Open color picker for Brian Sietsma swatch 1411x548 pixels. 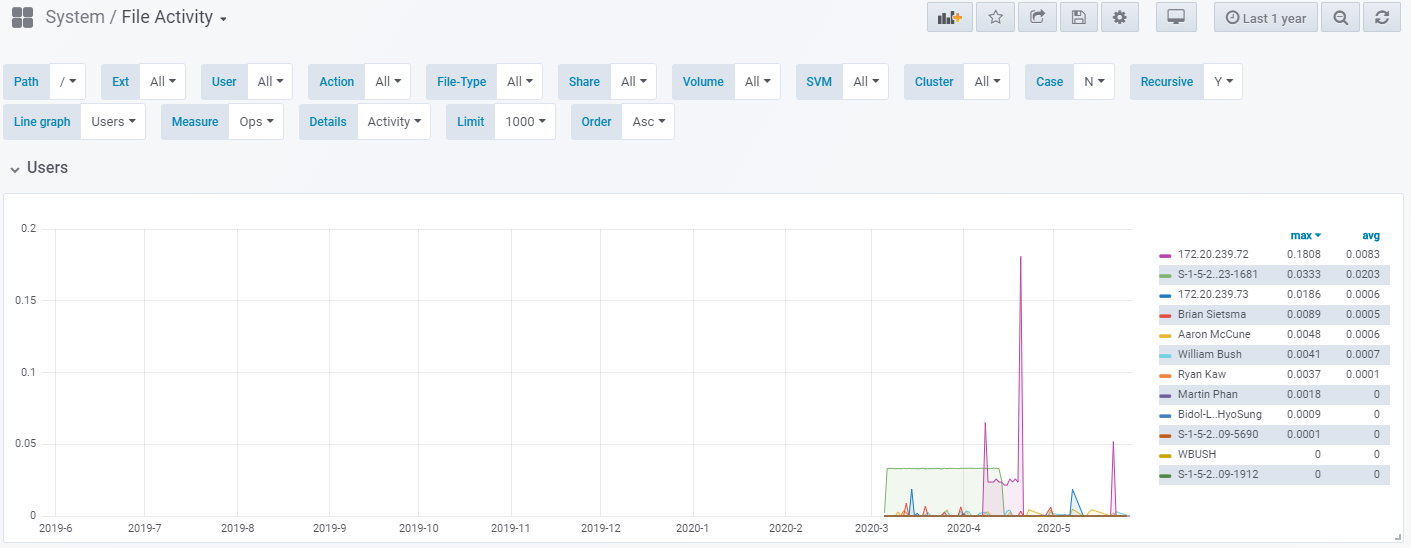point(1165,316)
